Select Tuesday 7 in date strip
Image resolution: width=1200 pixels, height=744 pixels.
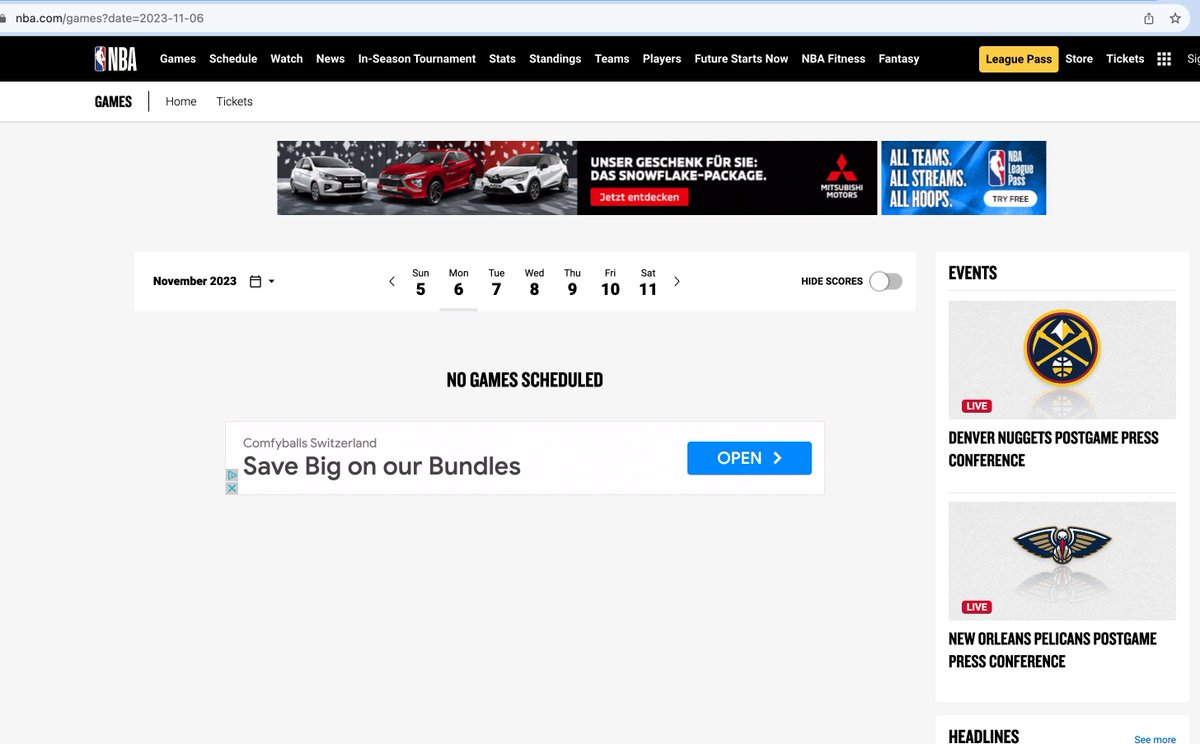click(x=496, y=282)
